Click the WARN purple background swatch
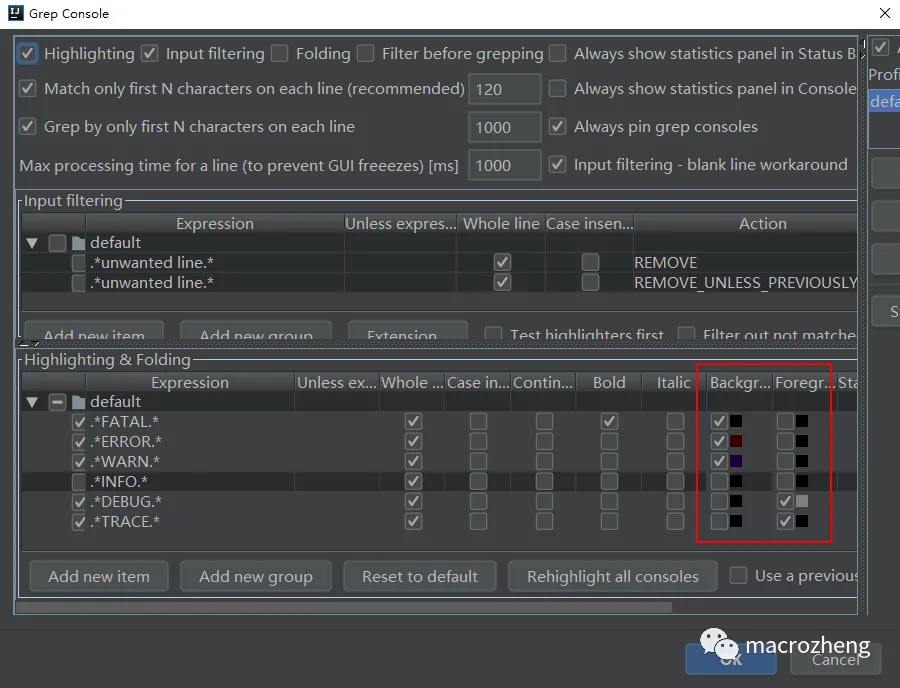This screenshot has height=688, width=900. (x=736, y=461)
